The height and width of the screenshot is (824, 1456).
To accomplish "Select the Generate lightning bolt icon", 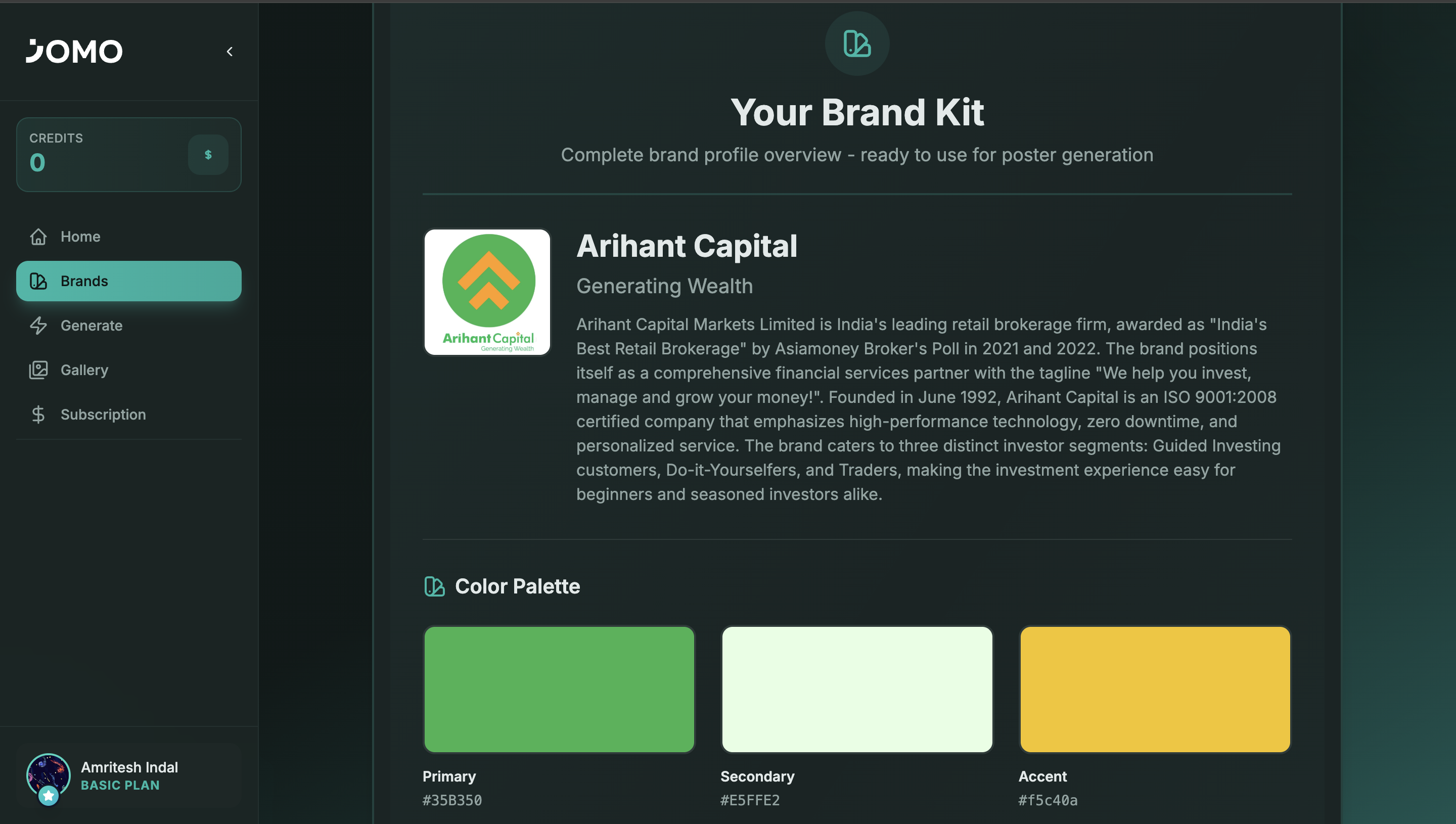I will tap(38, 326).
